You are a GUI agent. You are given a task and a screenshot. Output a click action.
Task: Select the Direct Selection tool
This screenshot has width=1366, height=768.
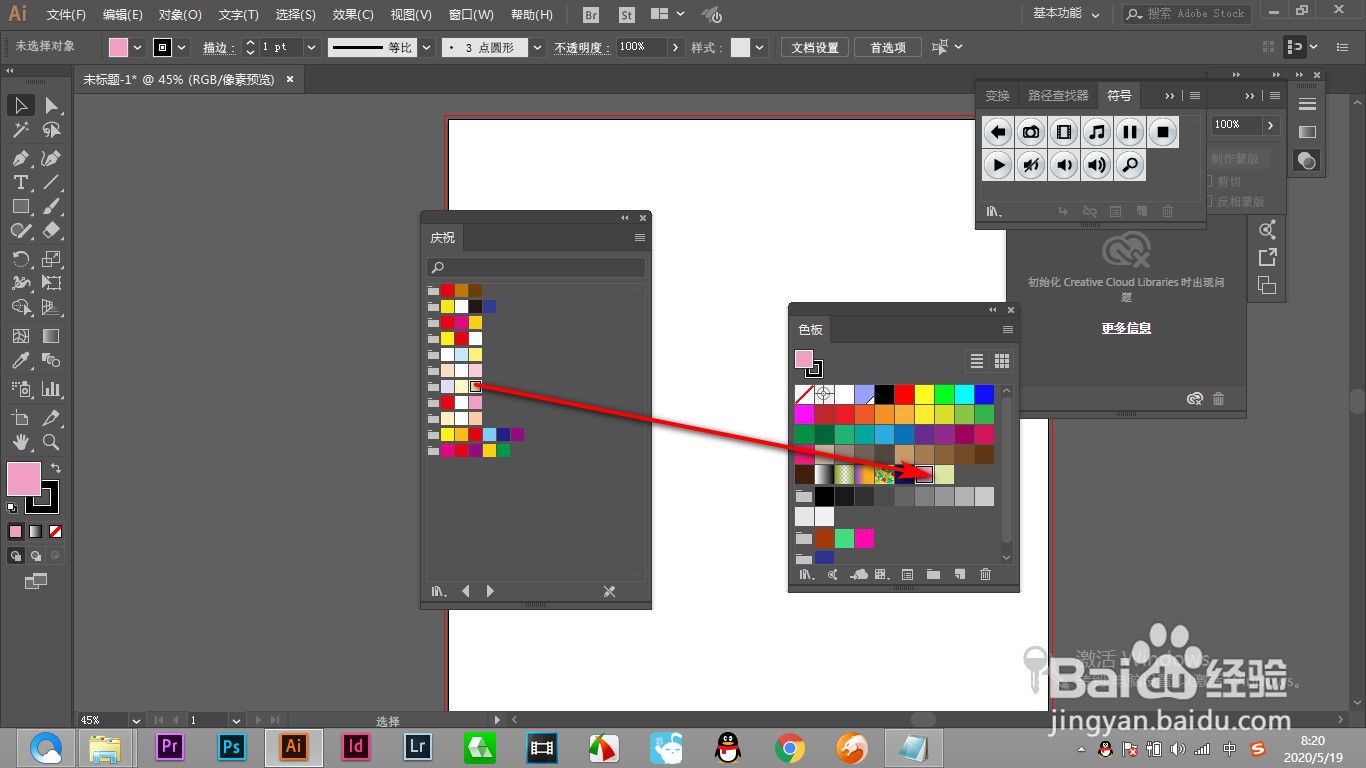coord(52,106)
